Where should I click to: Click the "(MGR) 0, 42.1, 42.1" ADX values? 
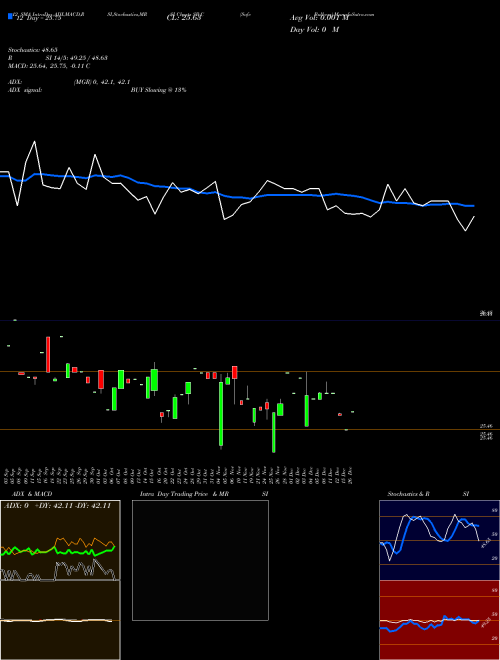pyautogui.click(x=102, y=82)
